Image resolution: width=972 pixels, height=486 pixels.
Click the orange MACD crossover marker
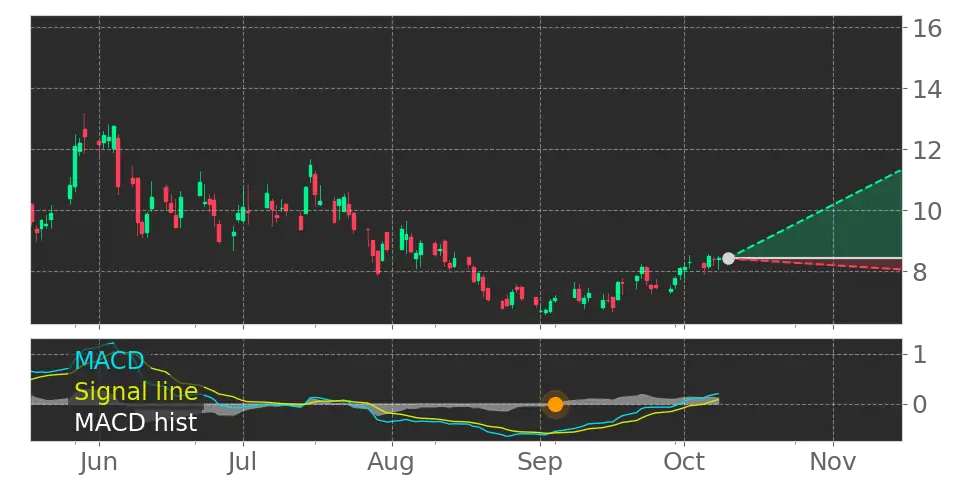click(x=555, y=405)
